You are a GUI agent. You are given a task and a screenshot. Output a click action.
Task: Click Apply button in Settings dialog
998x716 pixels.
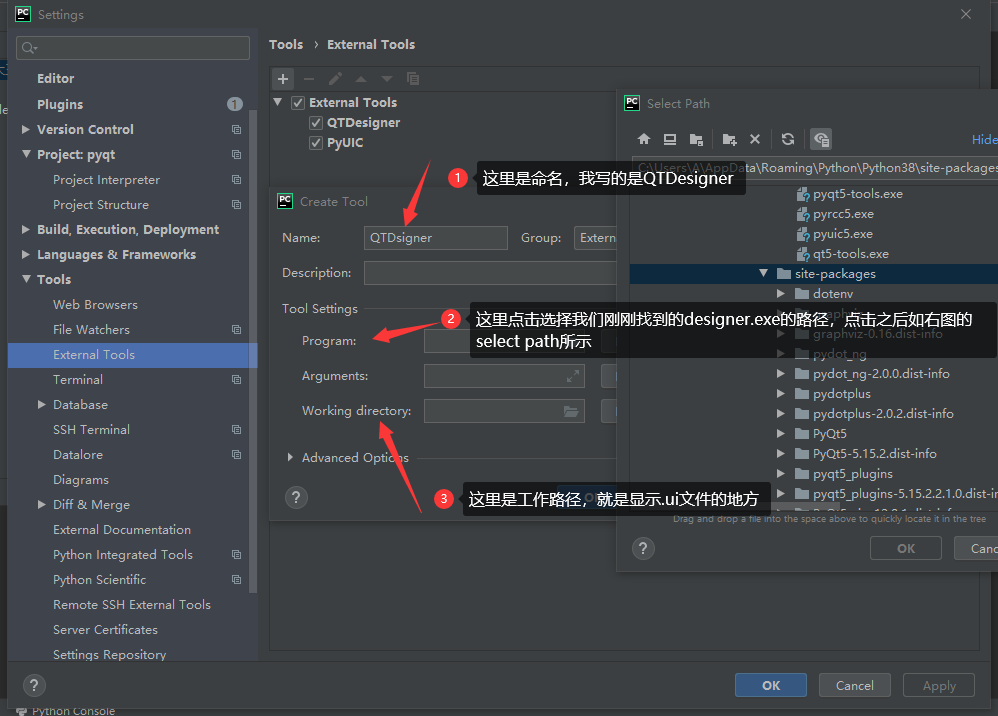click(x=939, y=685)
